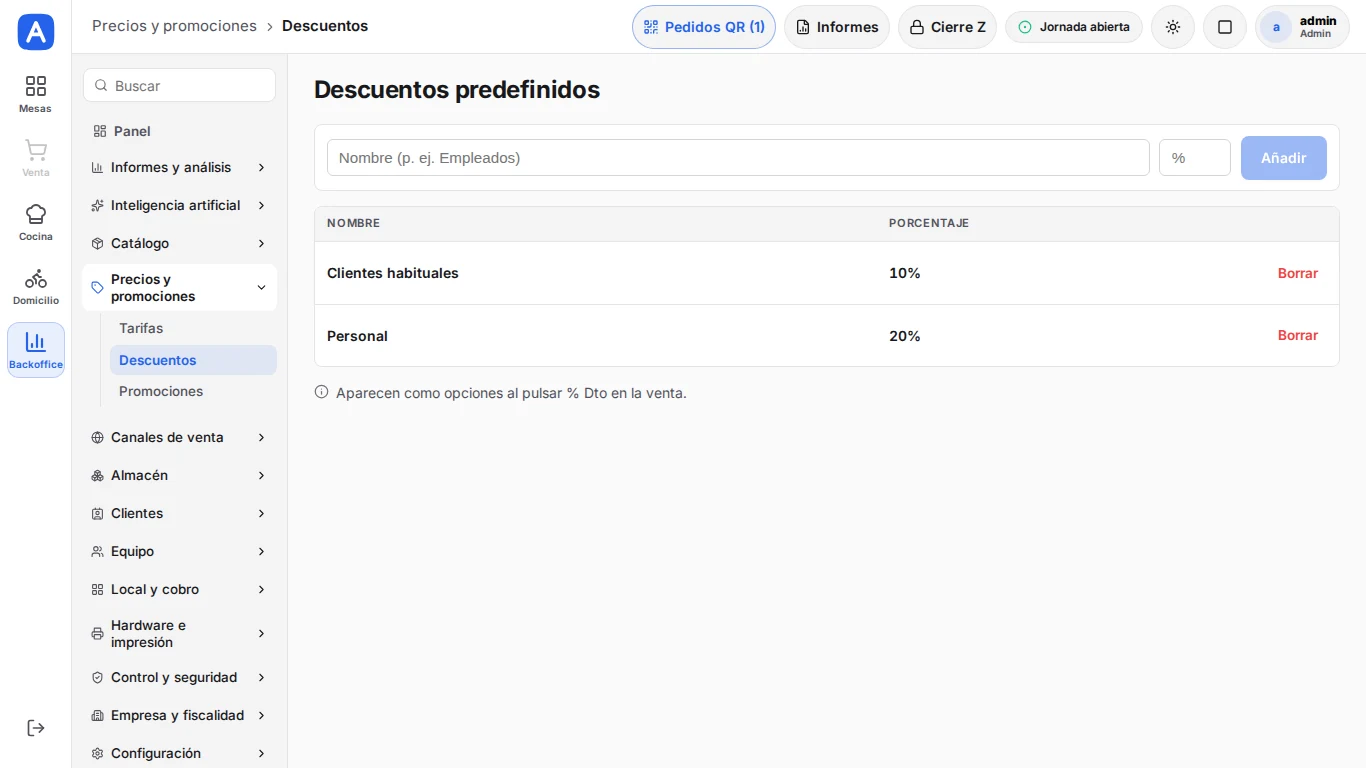Expand Canales de venta section
The height and width of the screenshot is (768, 1366).
(179, 437)
